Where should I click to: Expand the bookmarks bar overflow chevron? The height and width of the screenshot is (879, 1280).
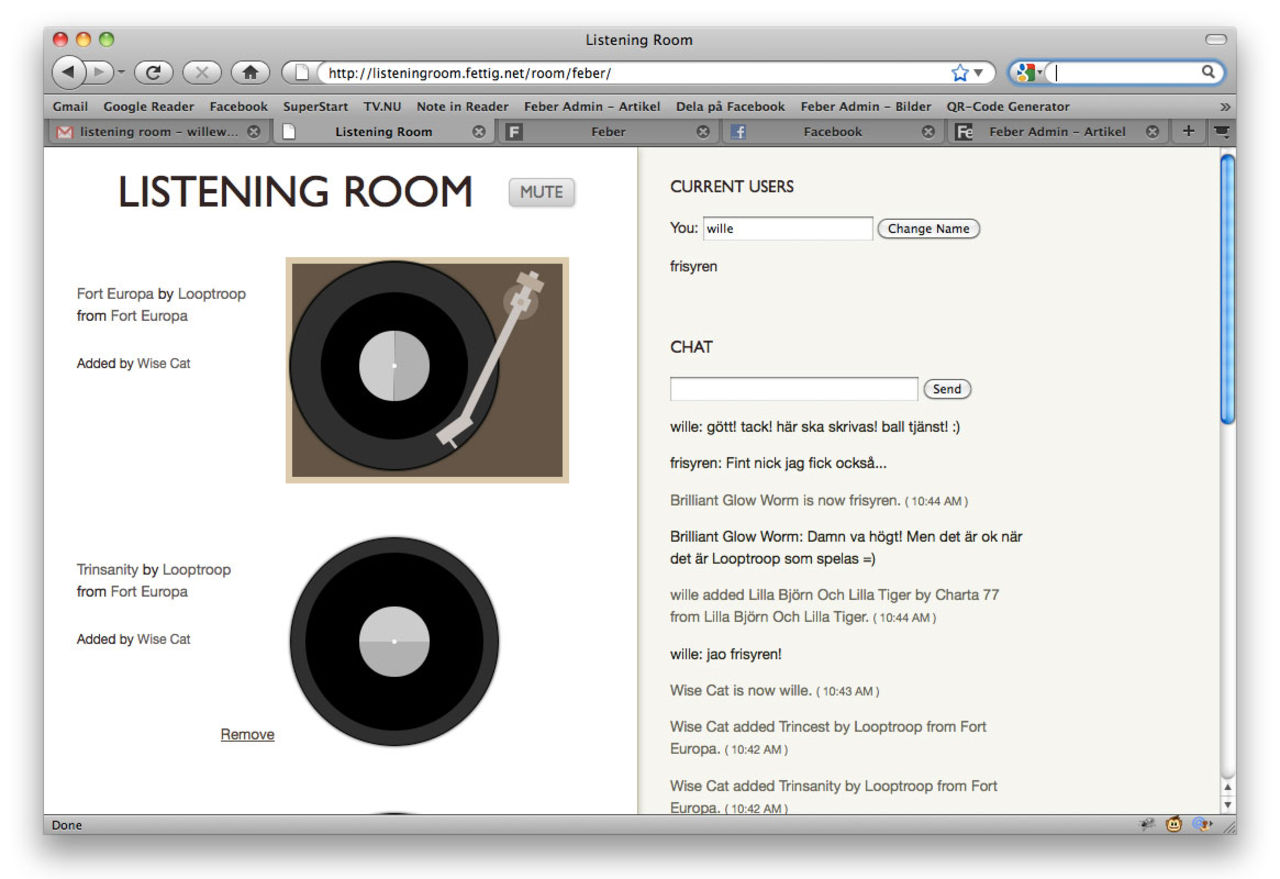point(1225,106)
